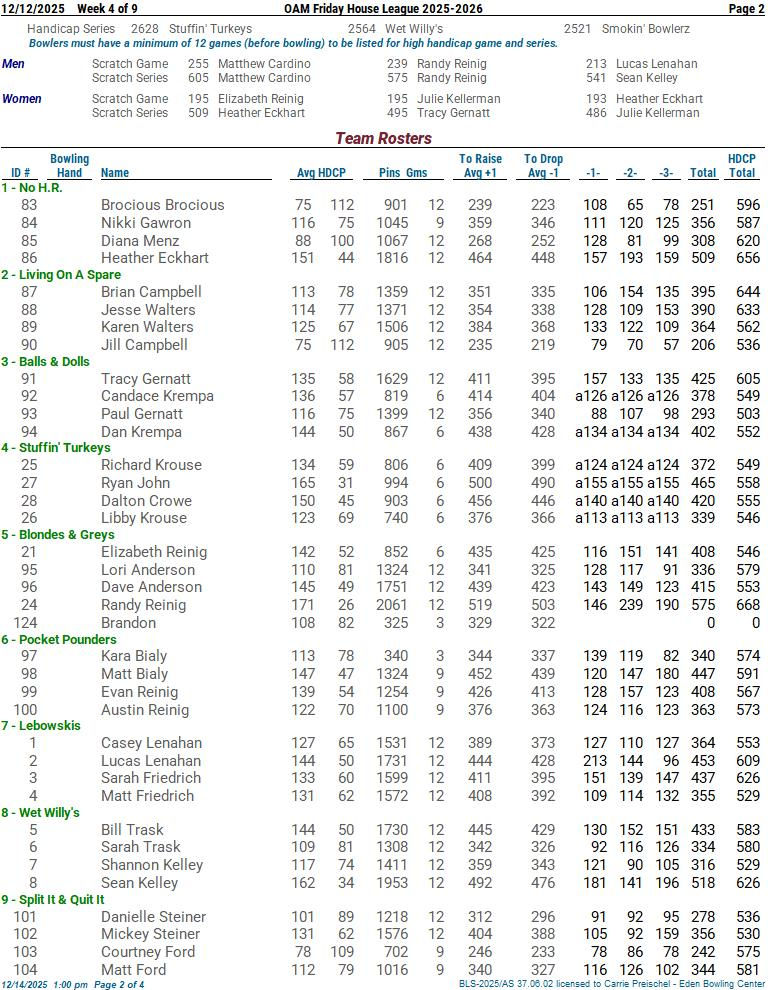
Task: Select the '2 - Living On A Spare' team heading
Action: coord(61,275)
